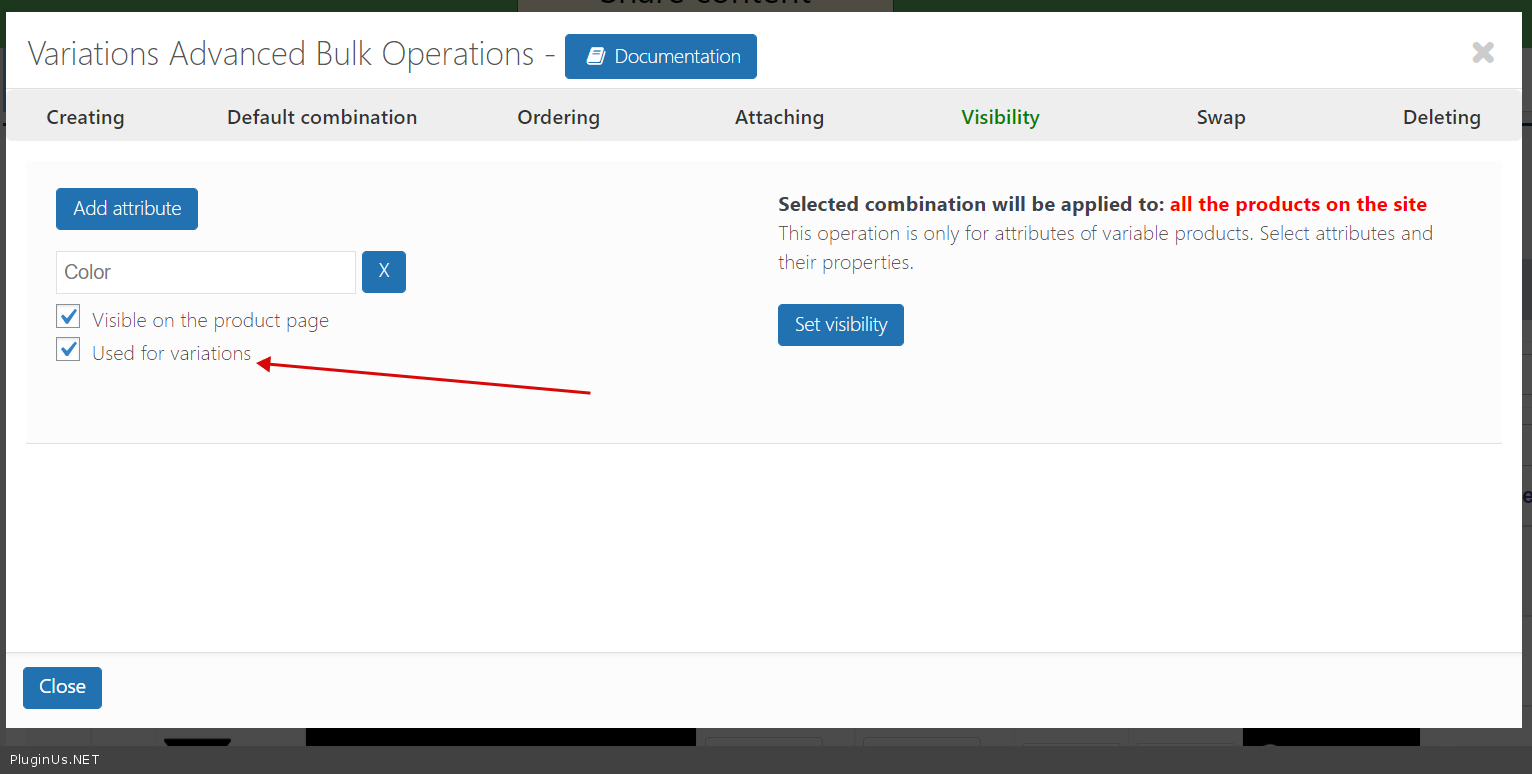Viewport: 1532px width, 774px height.
Task: Focus the Color attribute input field
Action: click(205, 272)
